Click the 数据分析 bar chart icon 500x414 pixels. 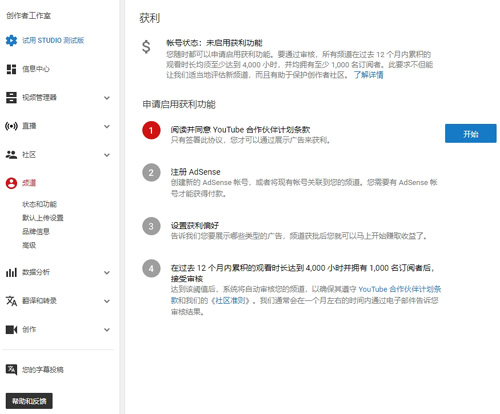coord(11,272)
